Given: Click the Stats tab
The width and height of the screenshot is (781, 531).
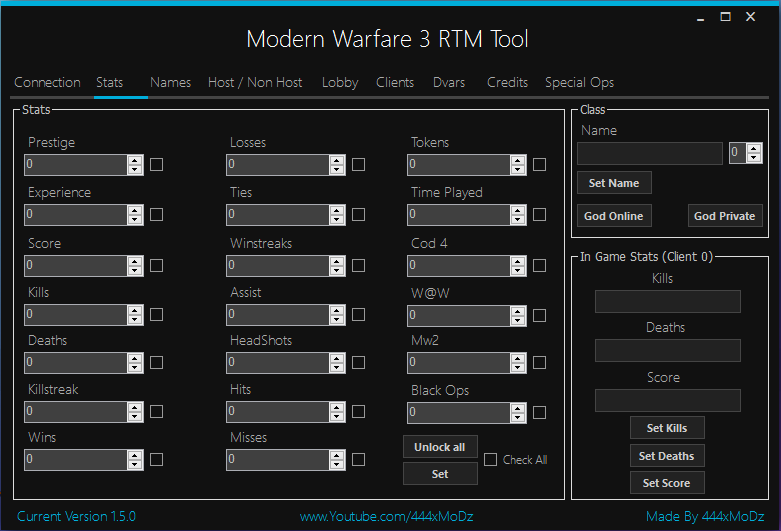Looking at the screenshot, I should point(110,82).
